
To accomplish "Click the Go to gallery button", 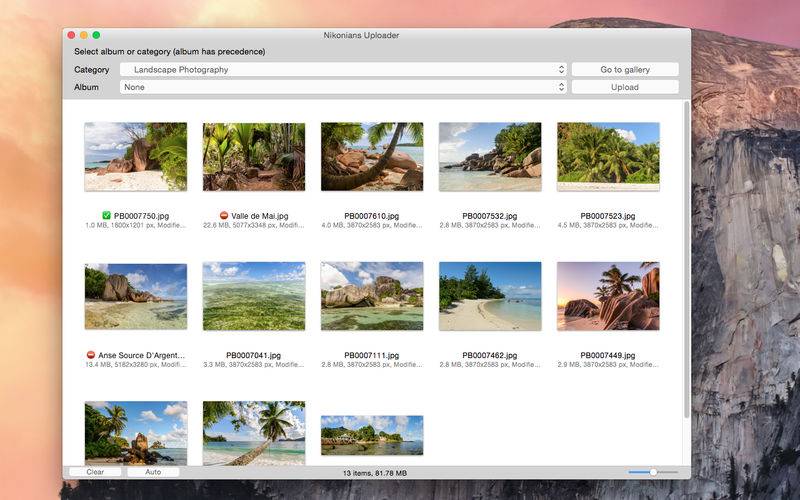I will [x=625, y=70].
